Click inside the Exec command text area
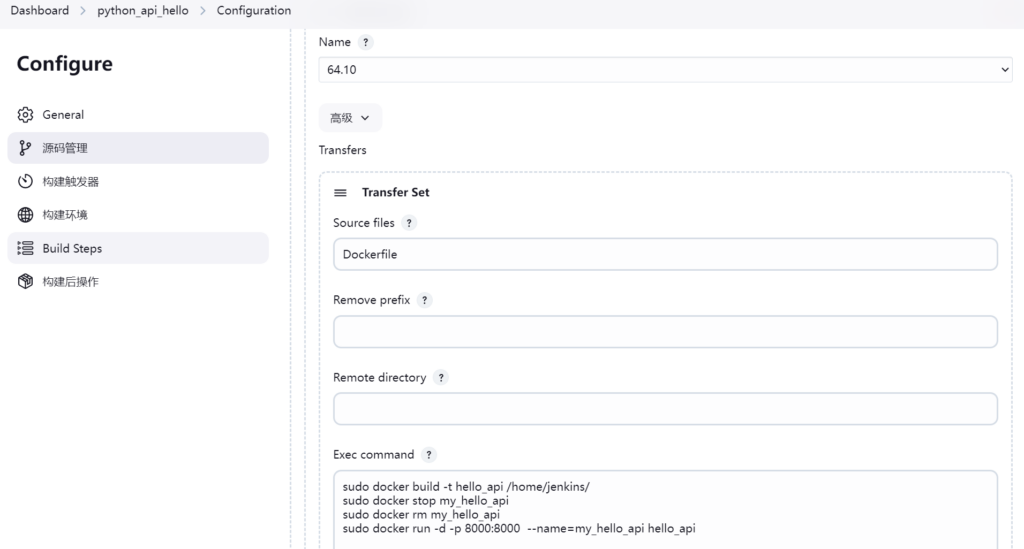The height and width of the screenshot is (549, 1024). [665, 510]
